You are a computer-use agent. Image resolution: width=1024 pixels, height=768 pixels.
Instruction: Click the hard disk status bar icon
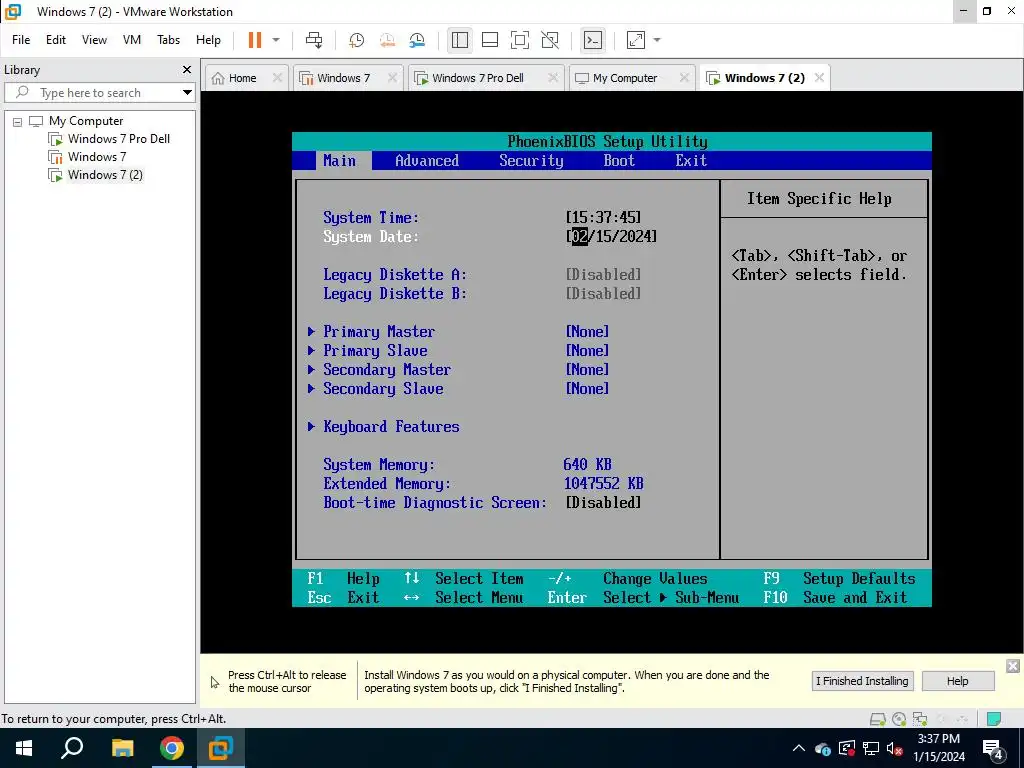[x=878, y=719]
